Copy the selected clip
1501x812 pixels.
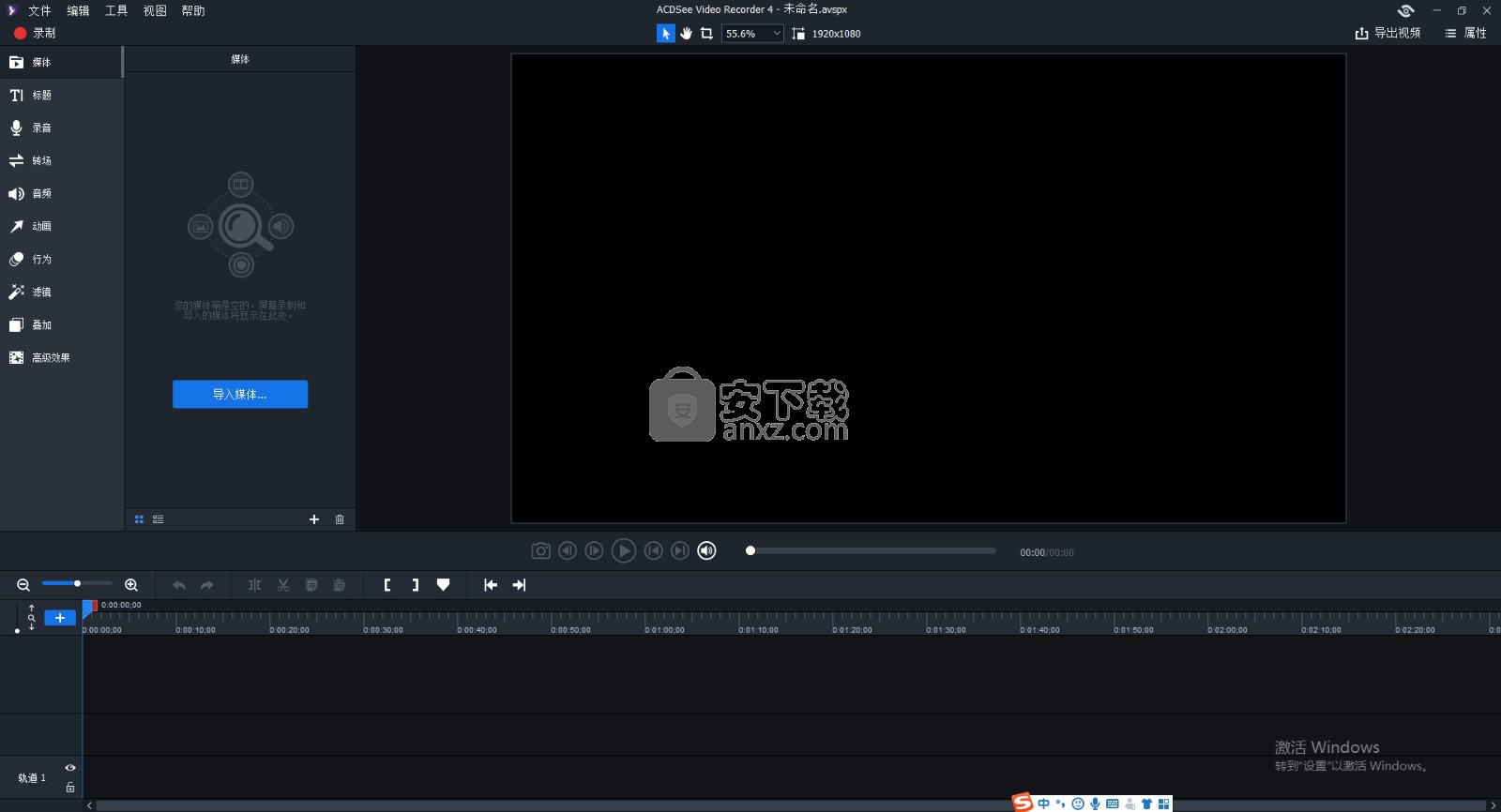(311, 585)
